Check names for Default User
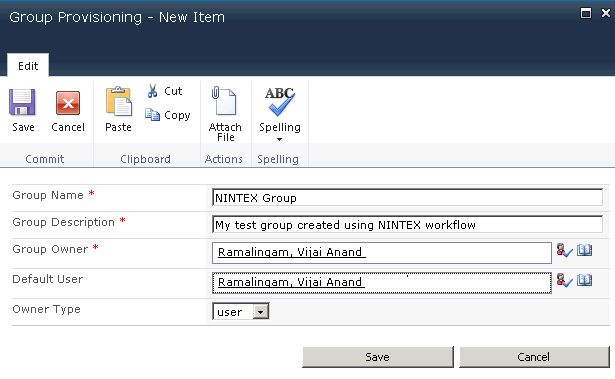 tap(564, 280)
